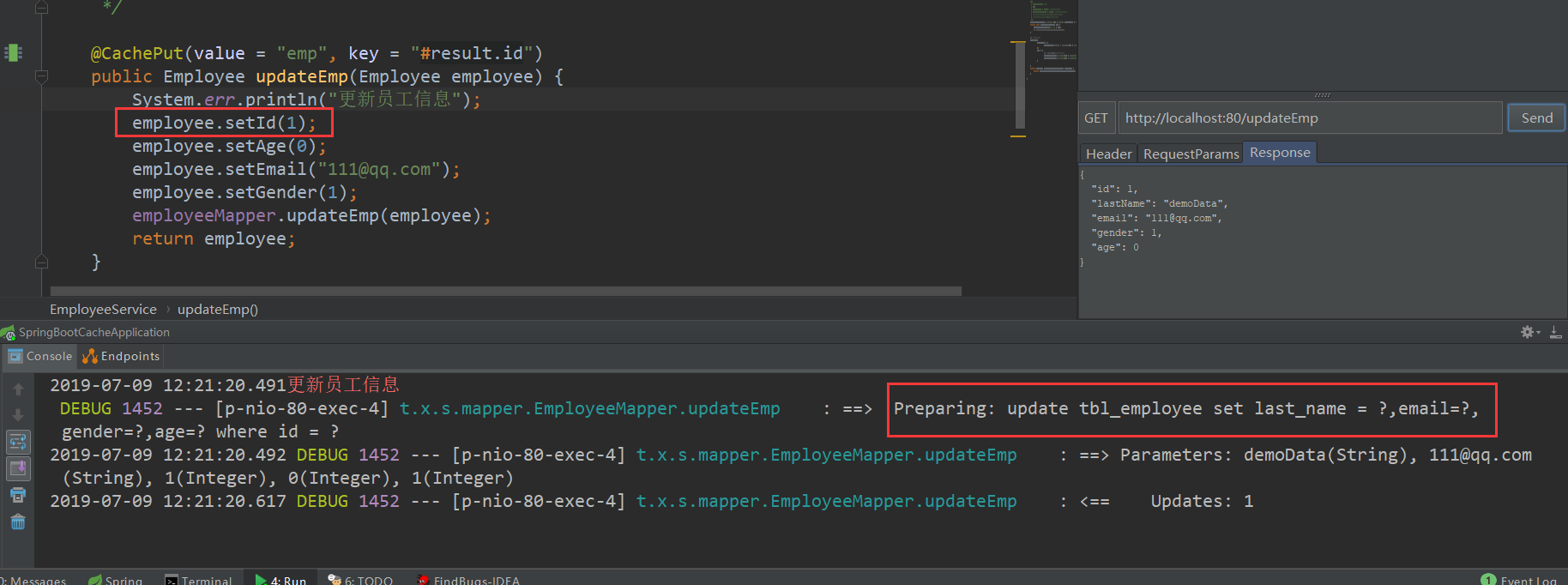This screenshot has width=1568, height=585.
Task: Open the Header tab
Action: click(x=1108, y=154)
